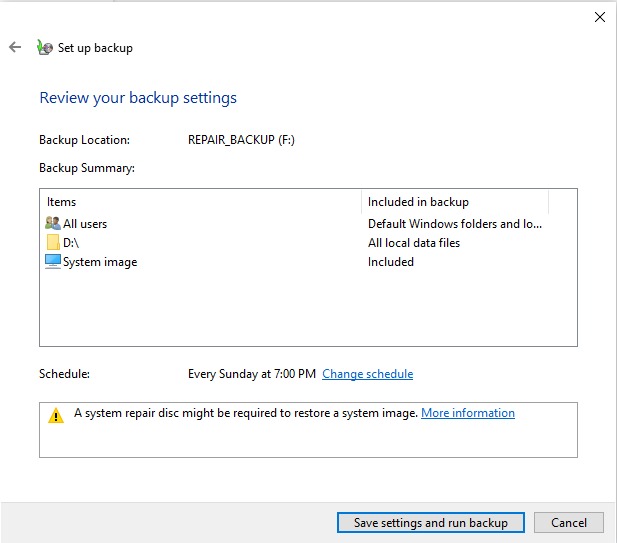Click the All users icon
Viewport: 617px width, 543px height.
tap(53, 224)
